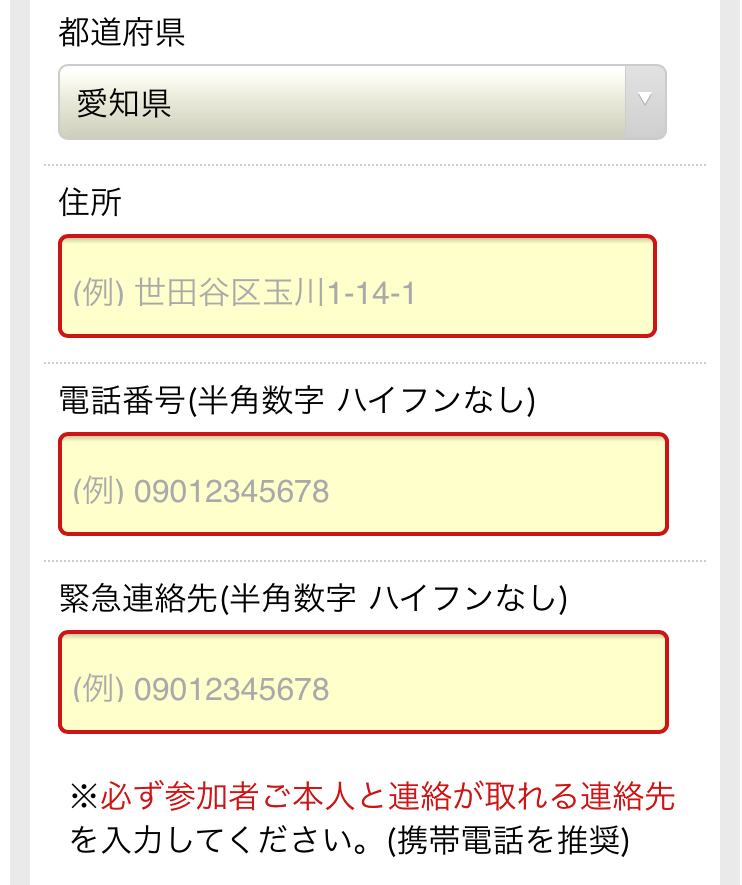Click the ※ mark before the red notice
Viewport: 742px width, 885px height.
[x=85, y=796]
